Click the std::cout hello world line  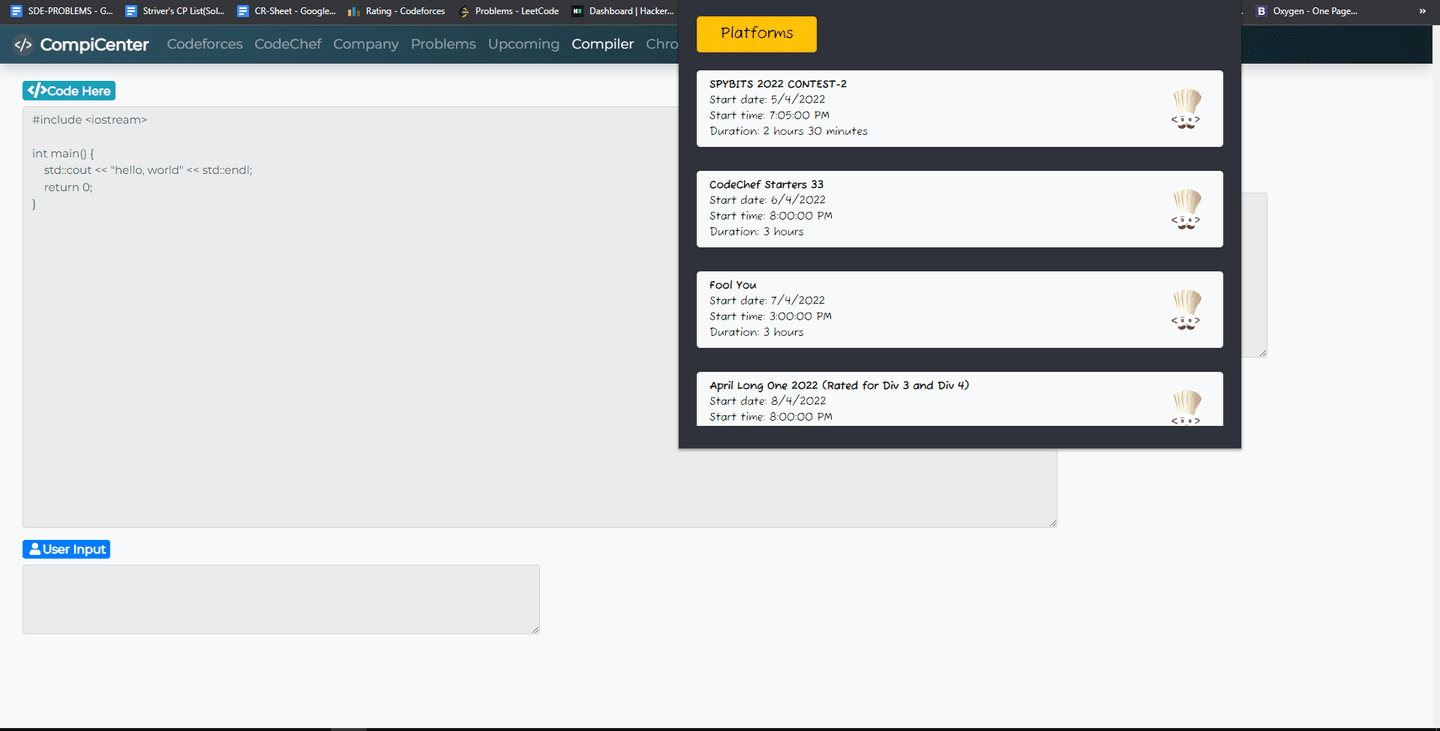[x=148, y=170]
